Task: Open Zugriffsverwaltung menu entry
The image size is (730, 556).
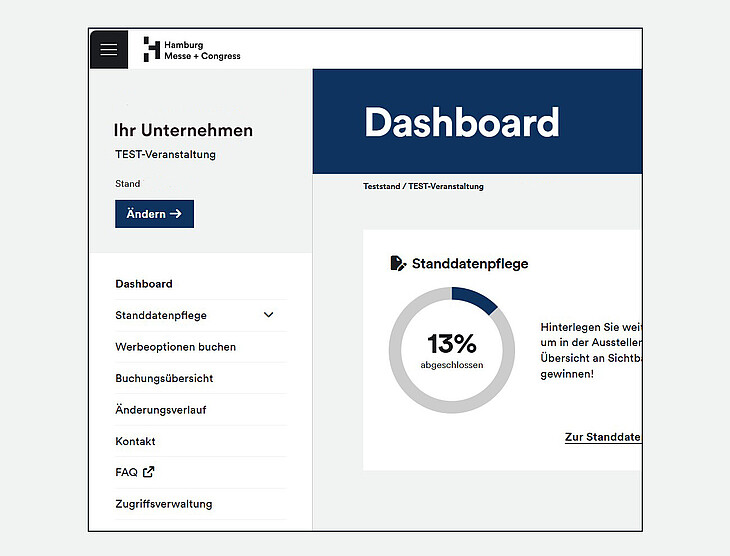Action: (x=164, y=504)
